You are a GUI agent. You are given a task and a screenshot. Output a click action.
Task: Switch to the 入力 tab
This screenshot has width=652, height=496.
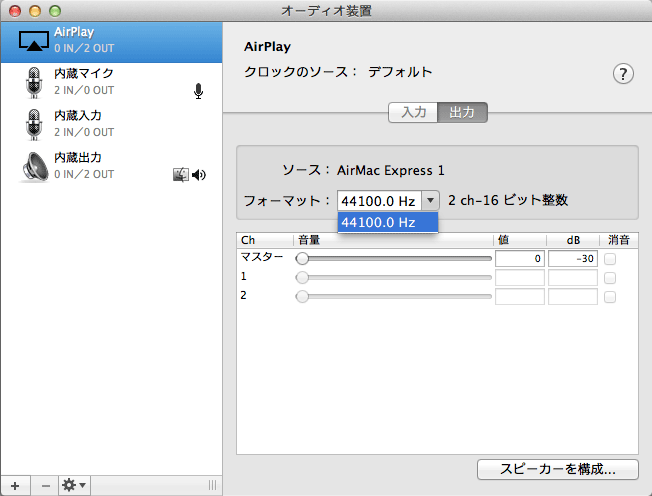point(413,112)
